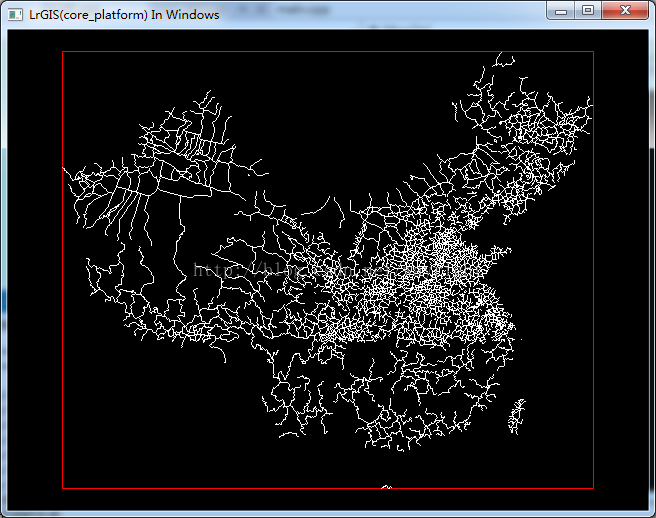This screenshot has height=518, width=656.
Task: Minimize the LrGIS window
Action: 561,10
